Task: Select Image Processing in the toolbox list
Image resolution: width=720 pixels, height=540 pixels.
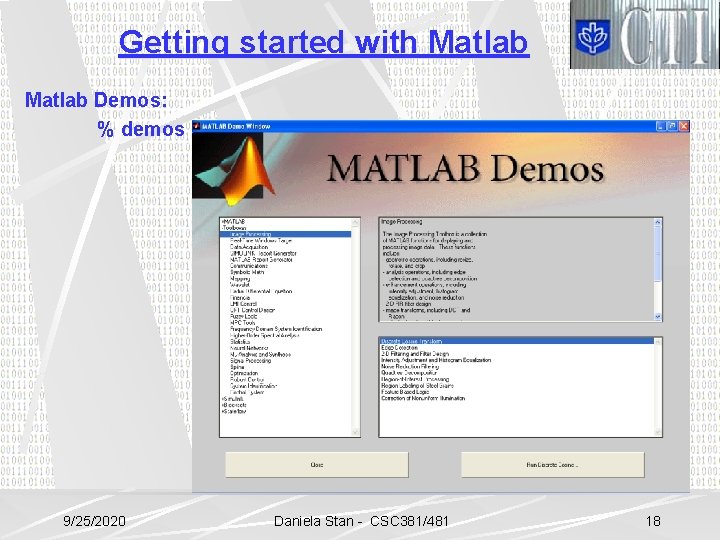Action: 286,234
